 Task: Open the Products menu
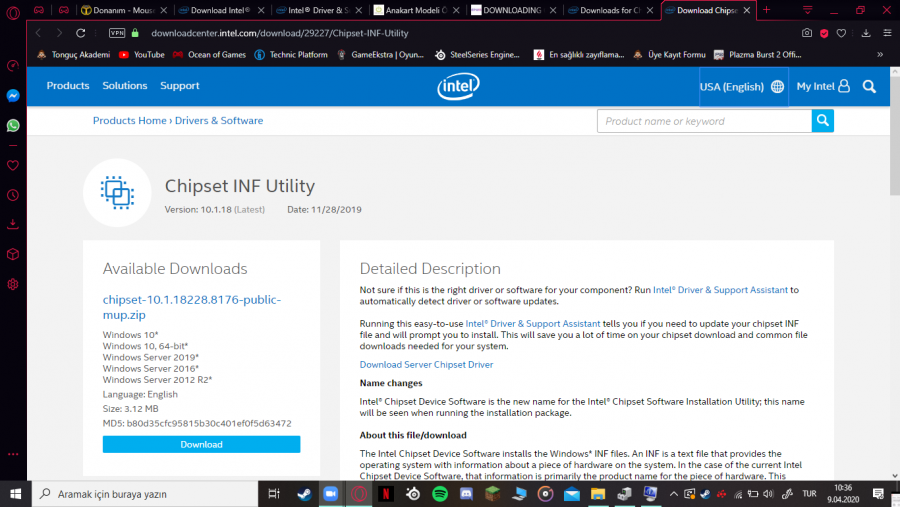(x=68, y=86)
